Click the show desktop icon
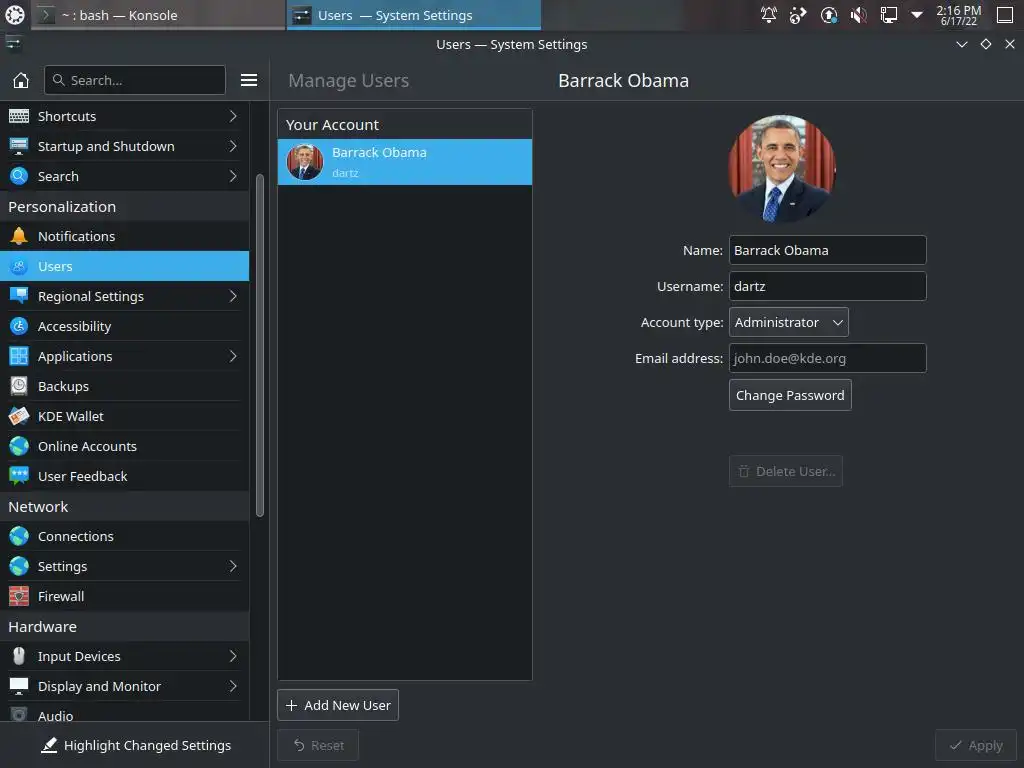 (1004, 14)
